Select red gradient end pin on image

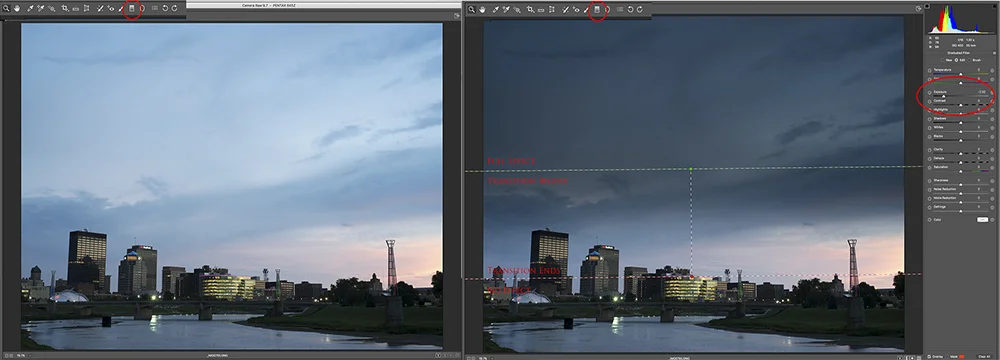pyautogui.click(x=692, y=277)
